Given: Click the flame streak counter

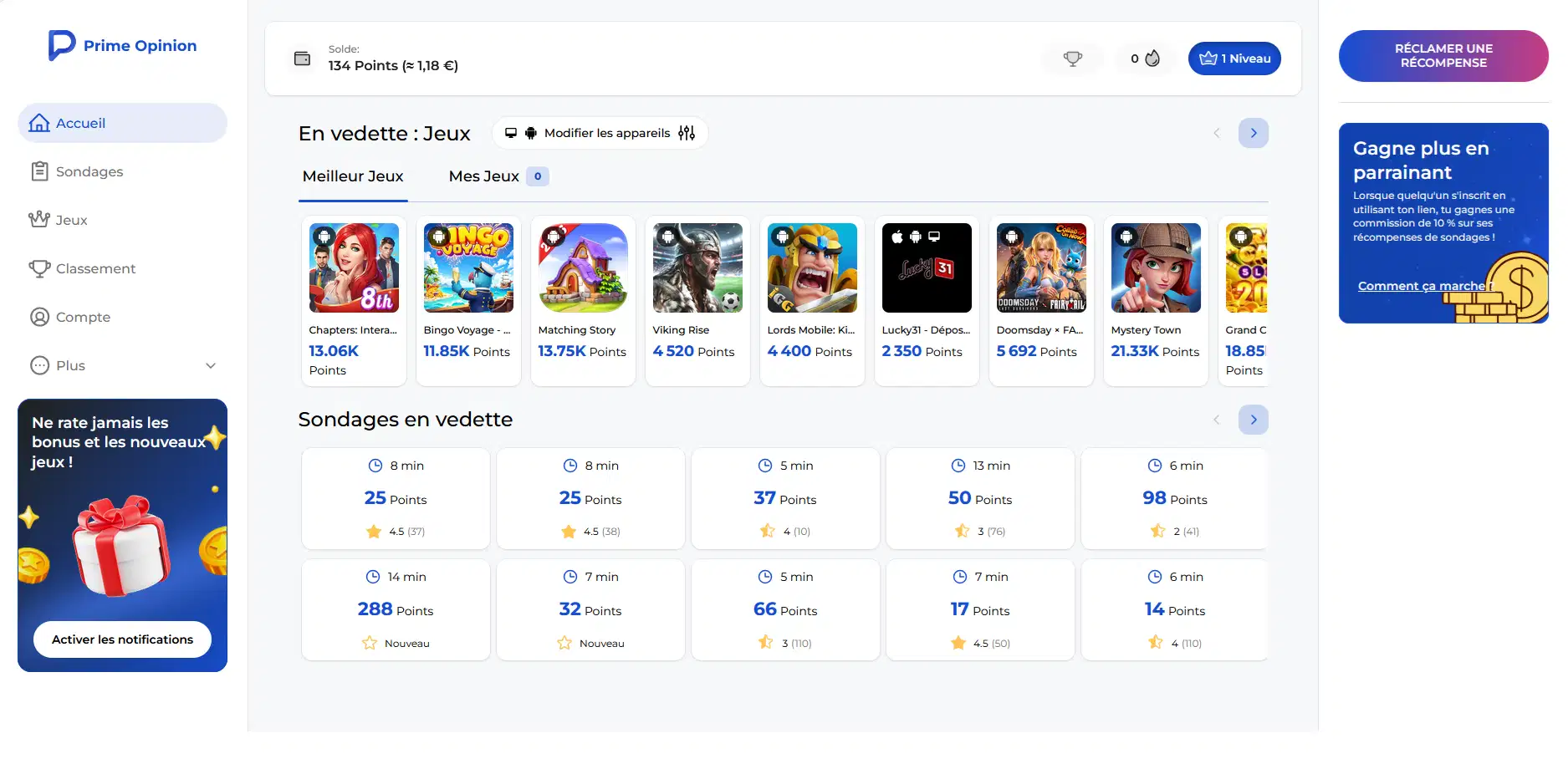Looking at the screenshot, I should [x=1146, y=59].
